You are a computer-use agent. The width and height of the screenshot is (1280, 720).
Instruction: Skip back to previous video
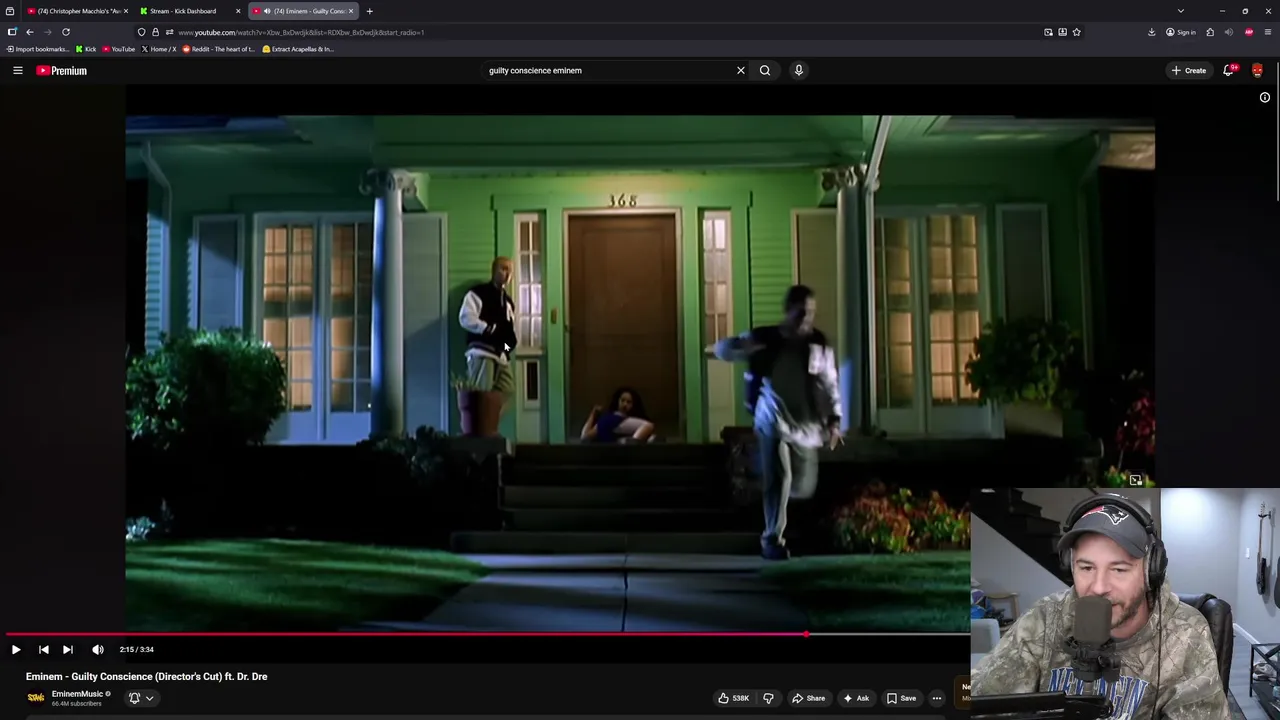(43, 649)
